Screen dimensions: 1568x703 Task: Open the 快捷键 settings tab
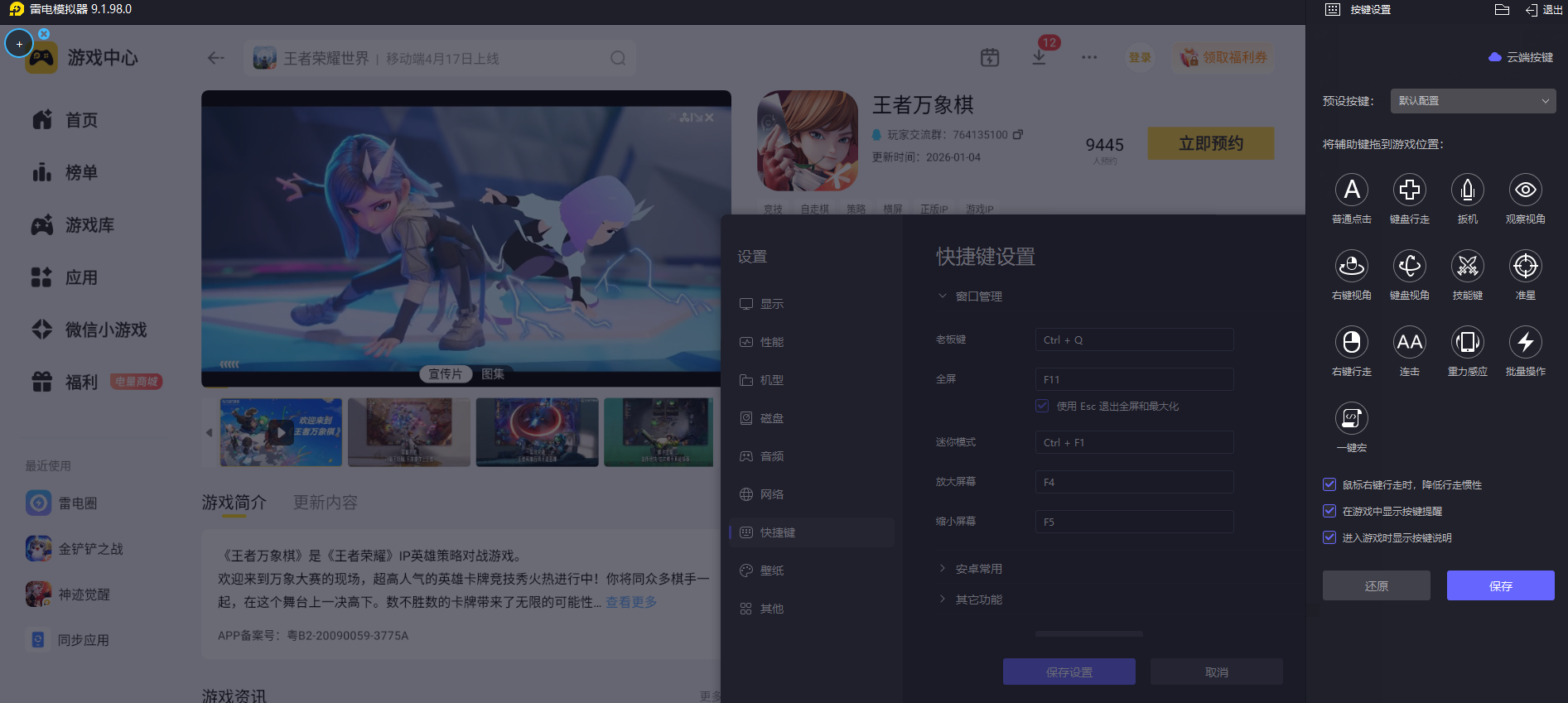812,532
